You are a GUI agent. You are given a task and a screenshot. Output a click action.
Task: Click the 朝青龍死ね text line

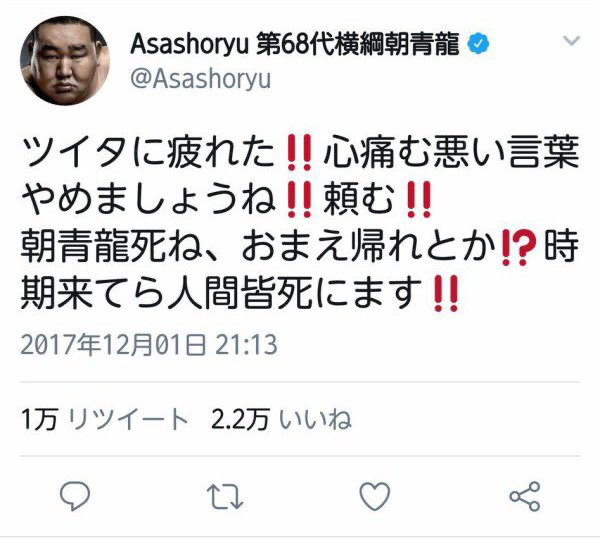tap(300, 247)
